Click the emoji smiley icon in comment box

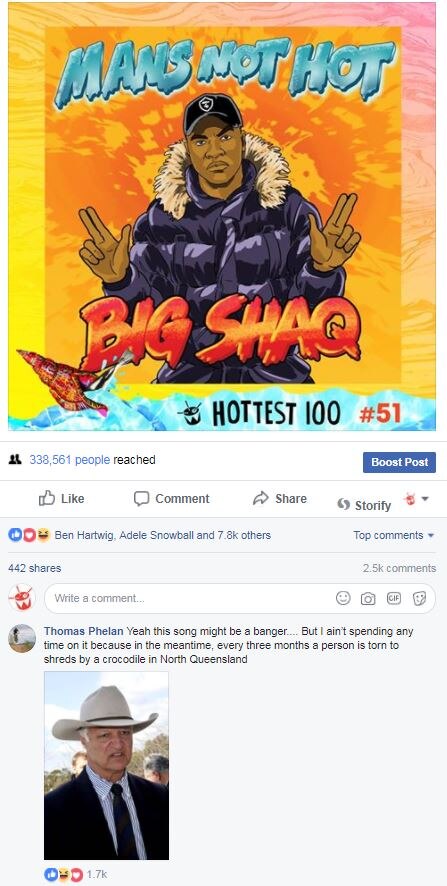pyautogui.click(x=343, y=598)
